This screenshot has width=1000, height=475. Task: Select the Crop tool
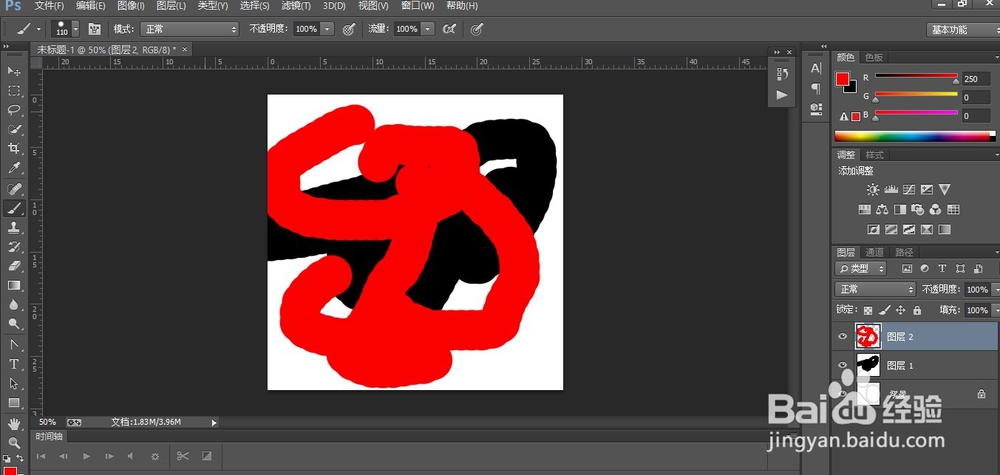point(14,149)
